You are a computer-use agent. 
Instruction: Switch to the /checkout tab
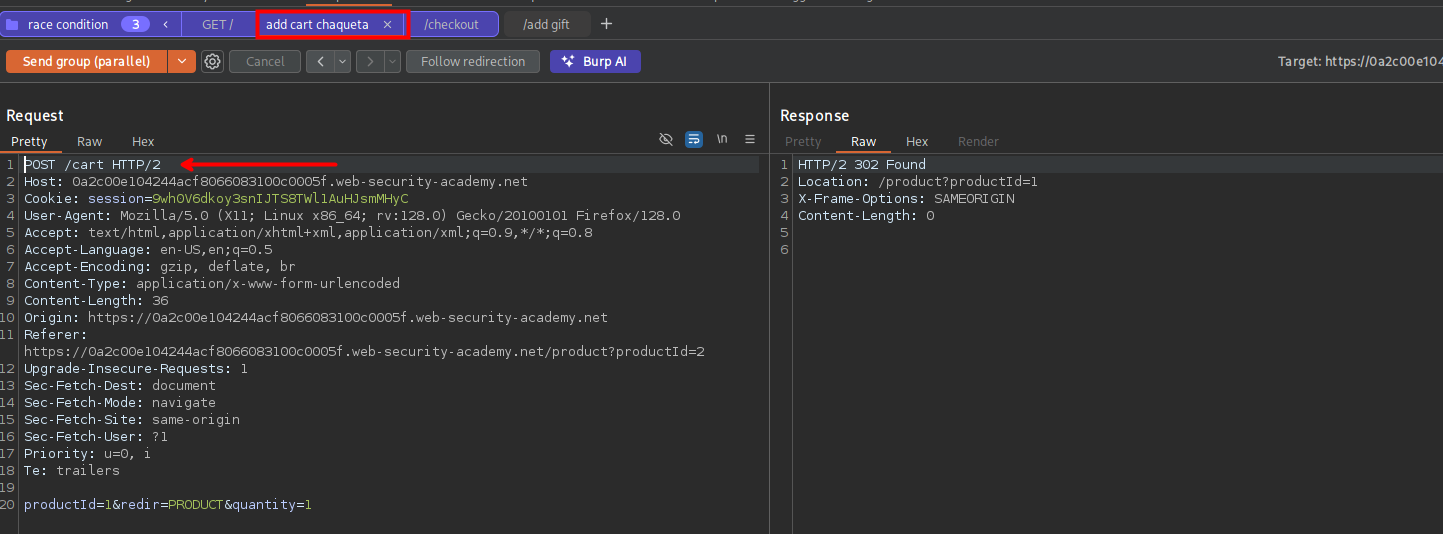coord(451,24)
